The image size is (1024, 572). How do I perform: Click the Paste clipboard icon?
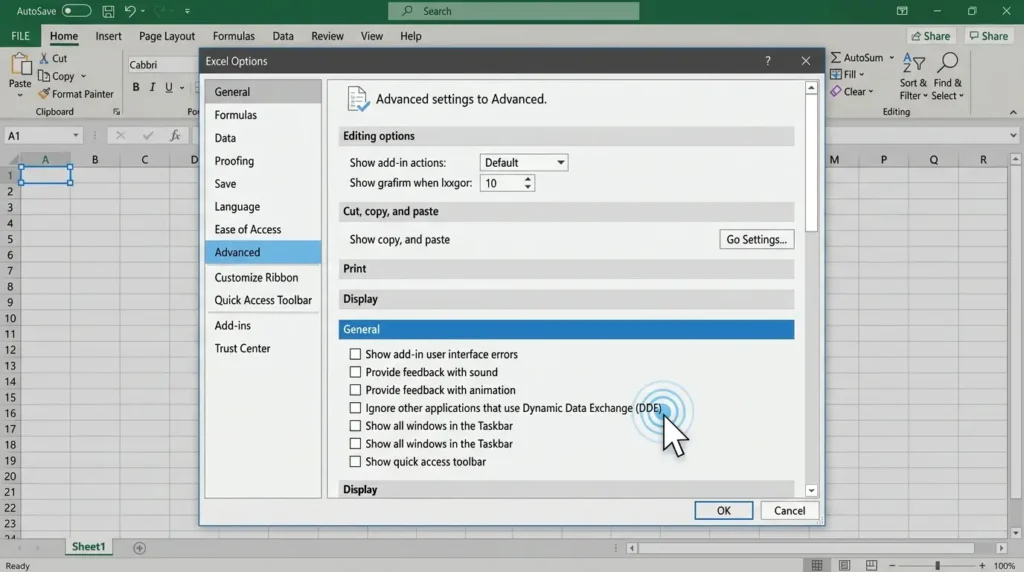point(20,65)
